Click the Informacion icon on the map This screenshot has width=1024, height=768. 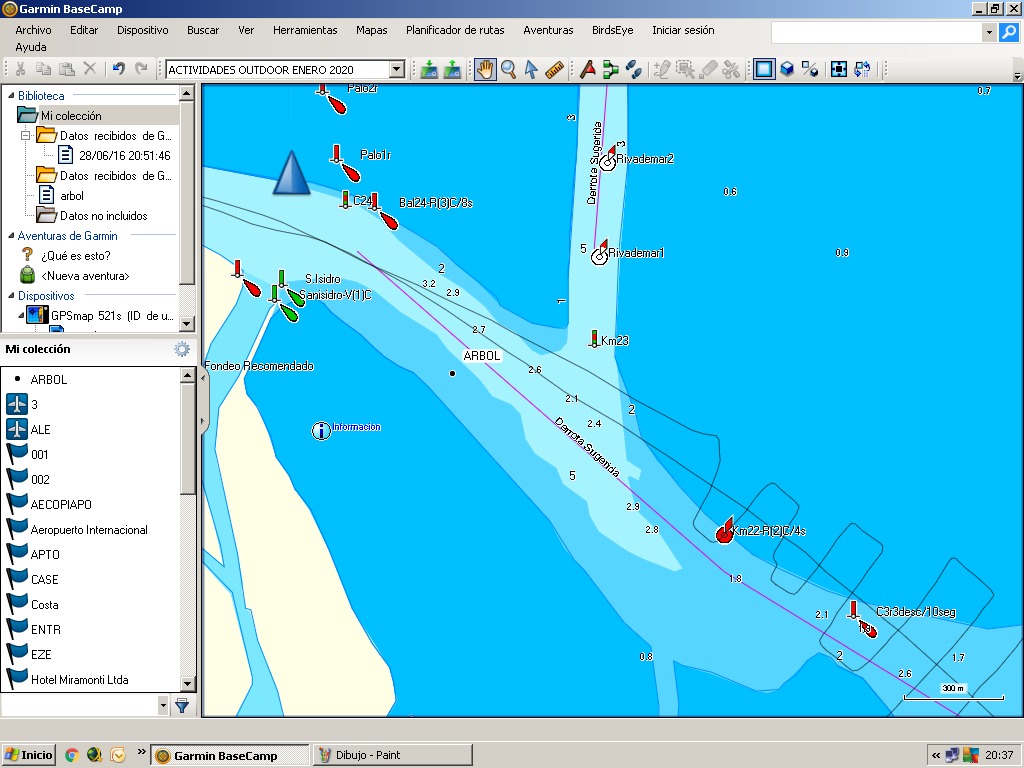321,430
